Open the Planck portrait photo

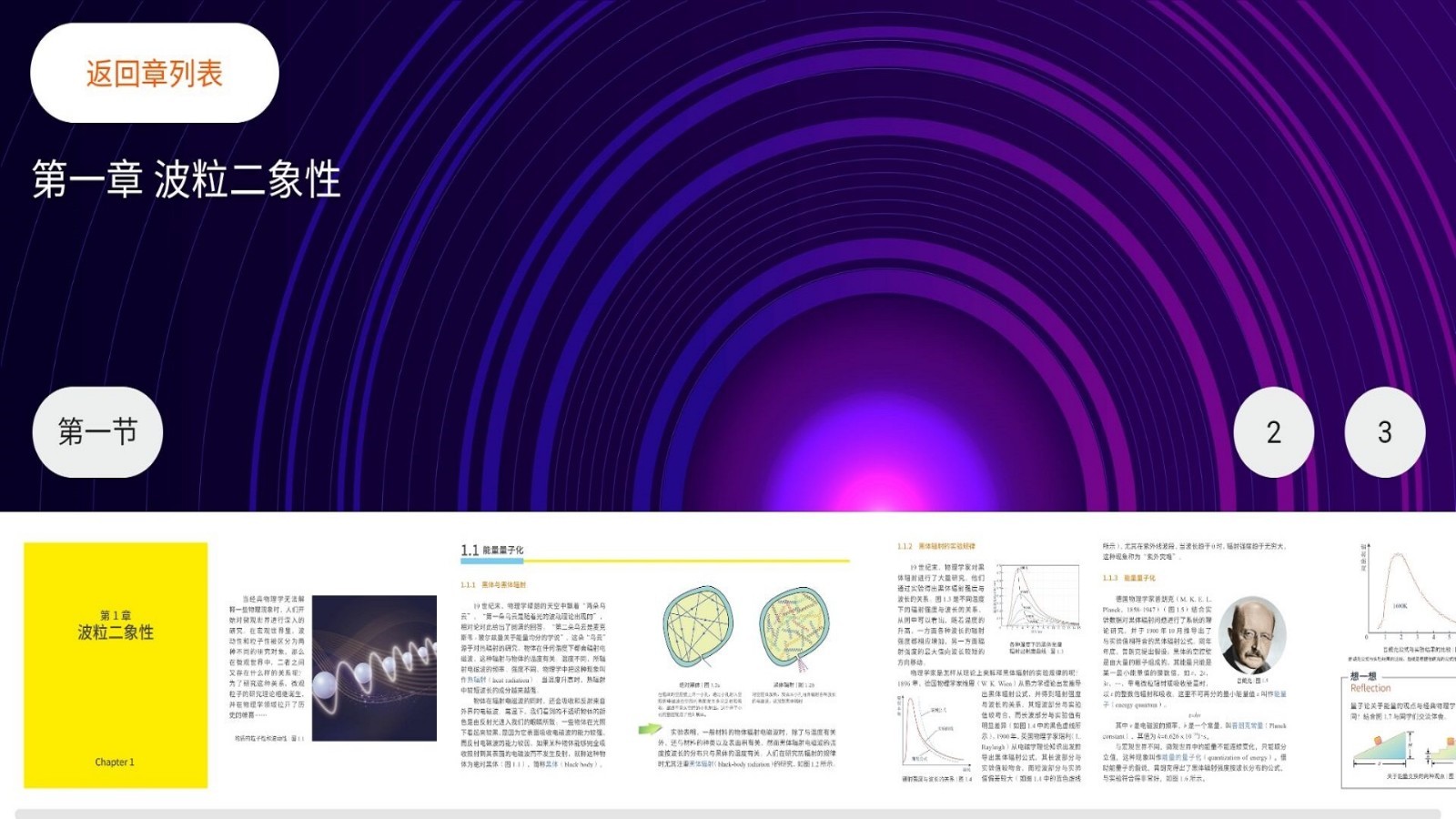[1252, 634]
